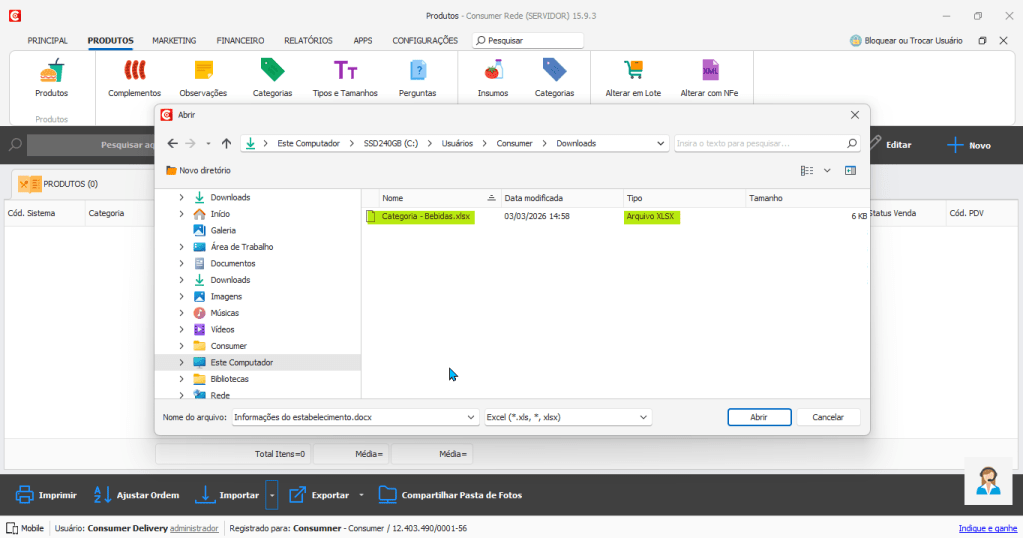Open the Importar dropdown arrow
Image resolution: width=1023 pixels, height=538 pixels.
click(271, 495)
